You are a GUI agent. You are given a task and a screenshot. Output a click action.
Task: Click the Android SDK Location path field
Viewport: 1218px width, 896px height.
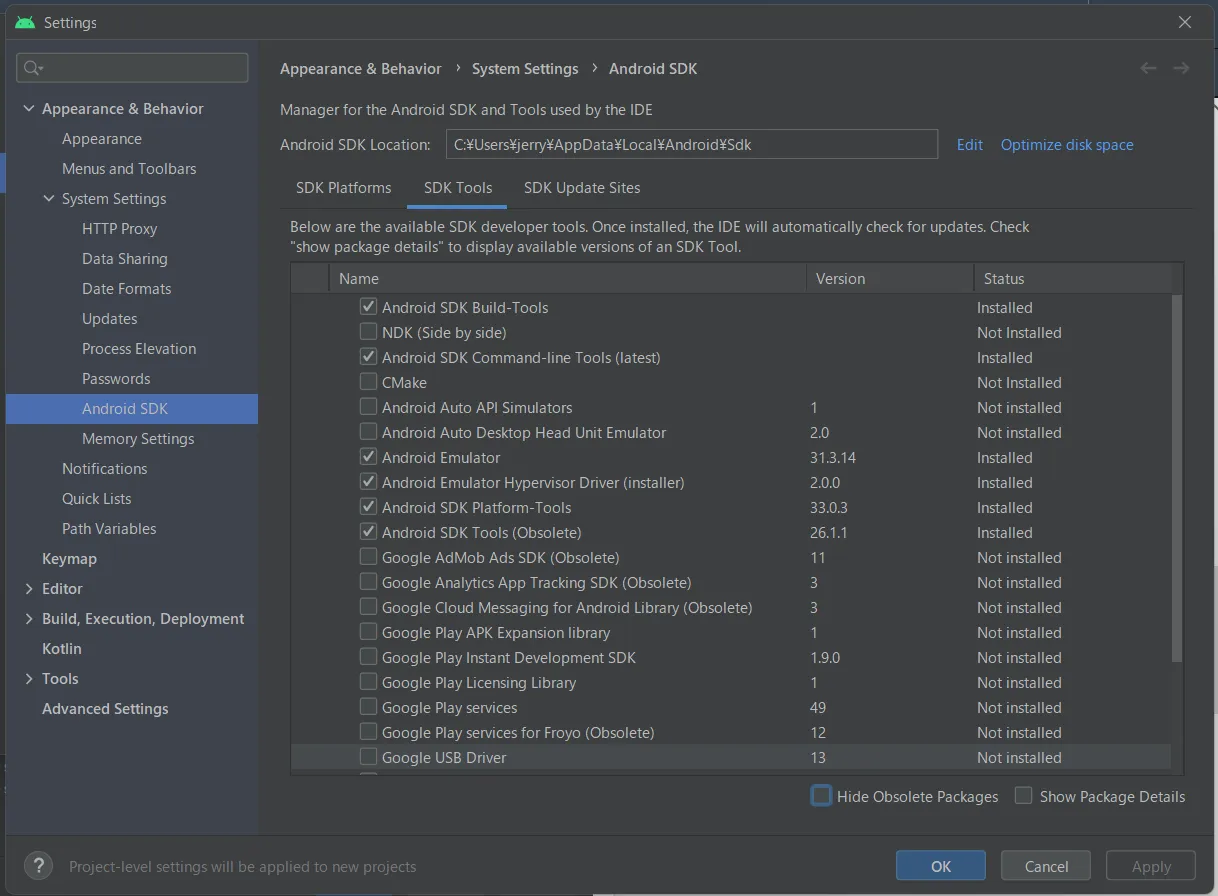pyautogui.click(x=692, y=144)
